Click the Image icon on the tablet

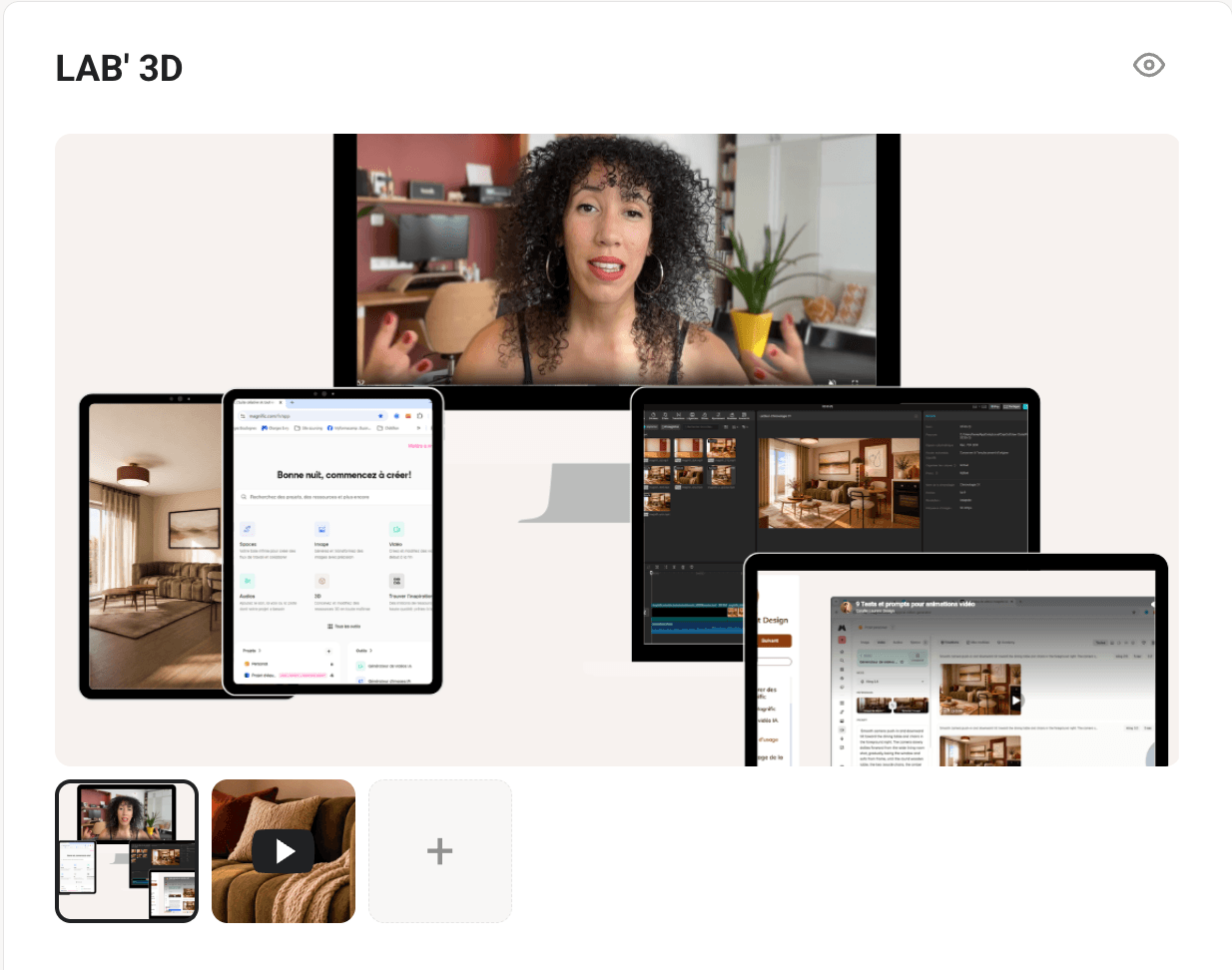click(x=321, y=529)
